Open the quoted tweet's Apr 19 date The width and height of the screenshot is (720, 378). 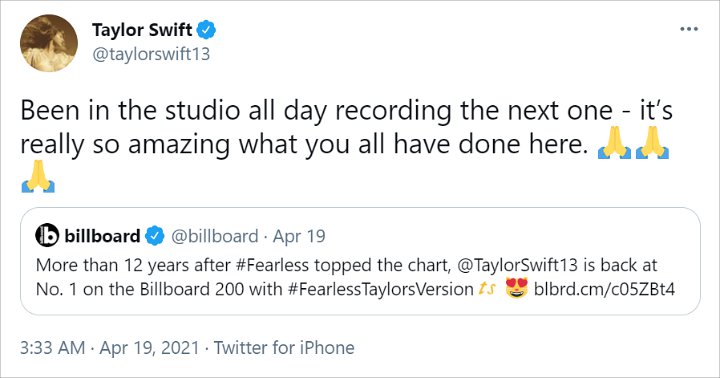[x=299, y=237]
